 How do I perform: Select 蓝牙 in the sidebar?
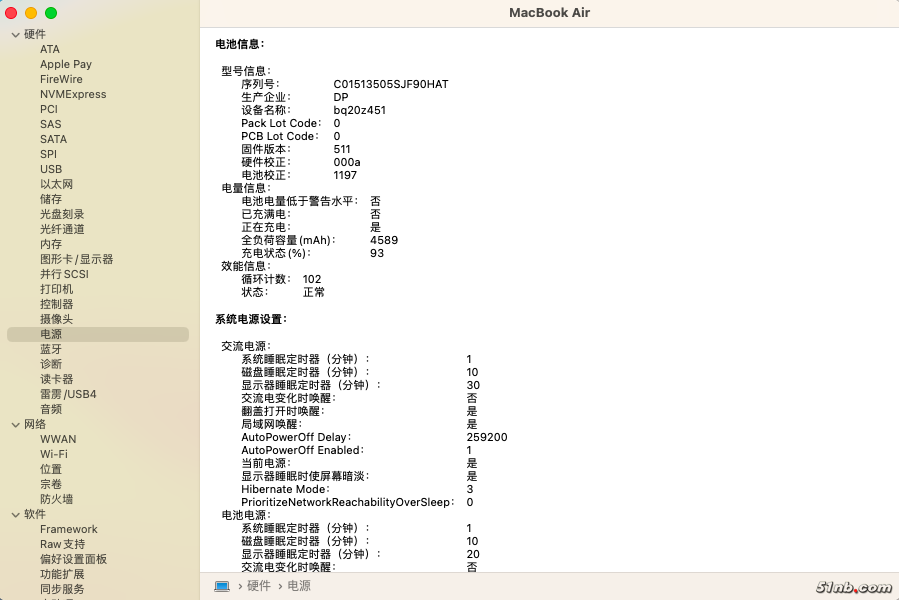tap(51, 349)
